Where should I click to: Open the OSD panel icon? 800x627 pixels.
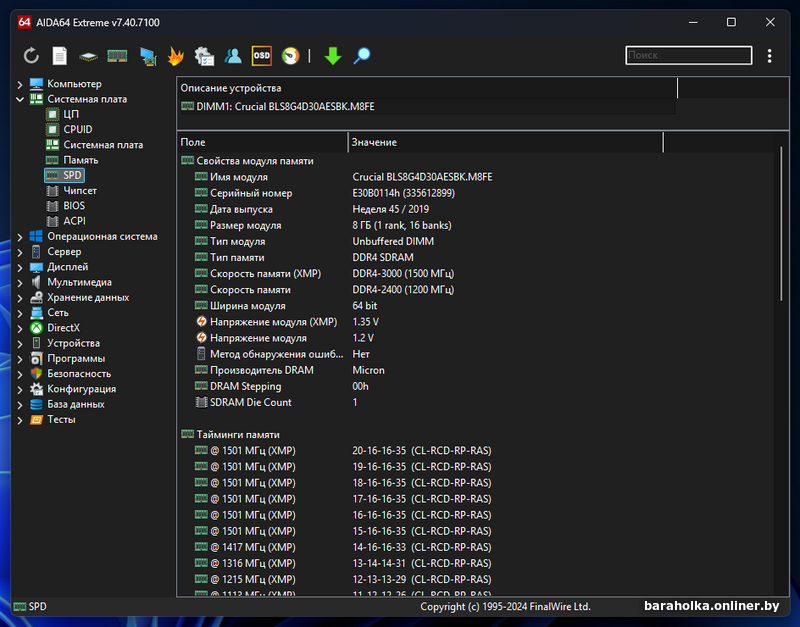coord(262,56)
